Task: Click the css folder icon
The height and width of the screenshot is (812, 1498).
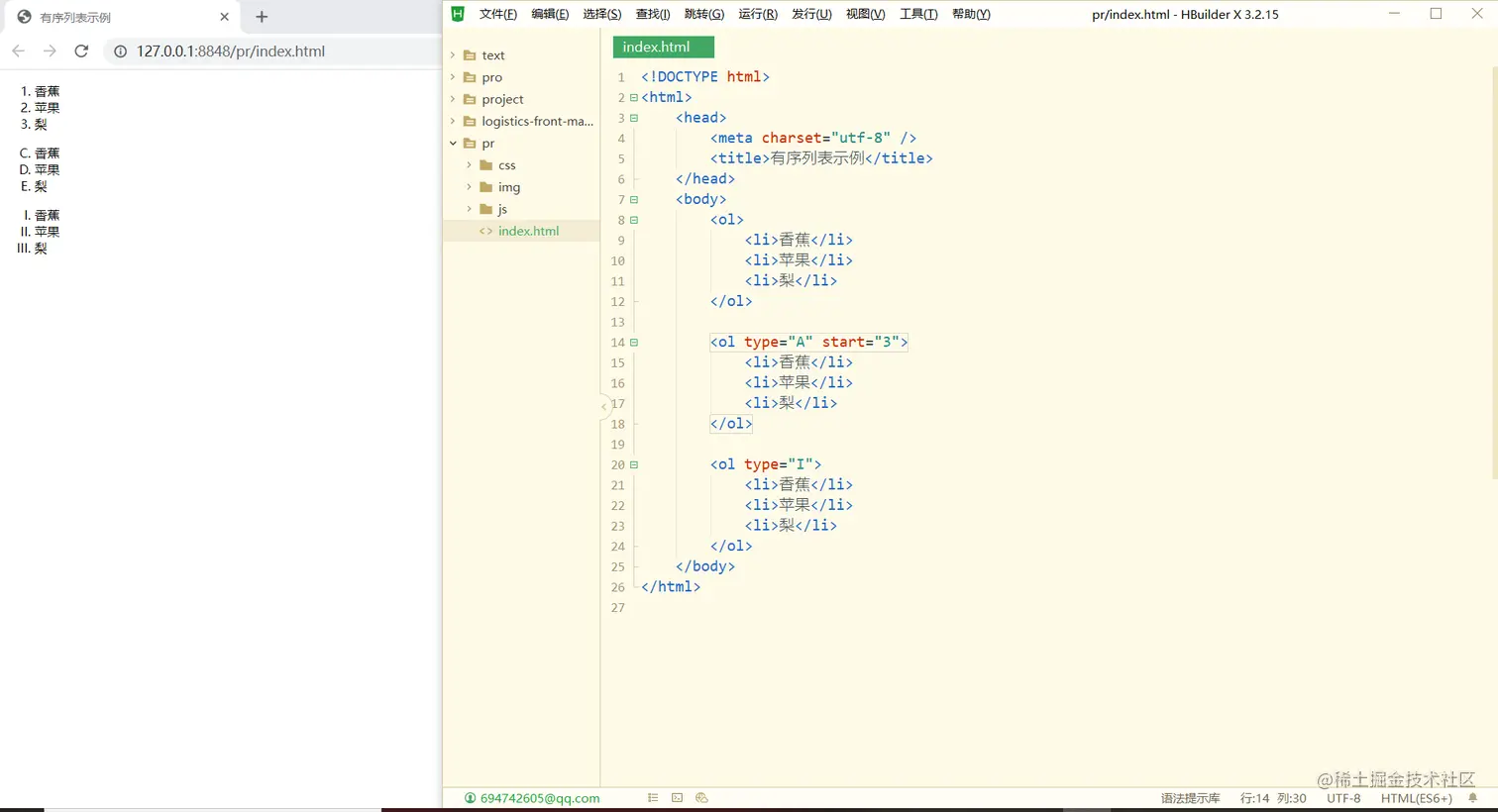Action: point(485,165)
